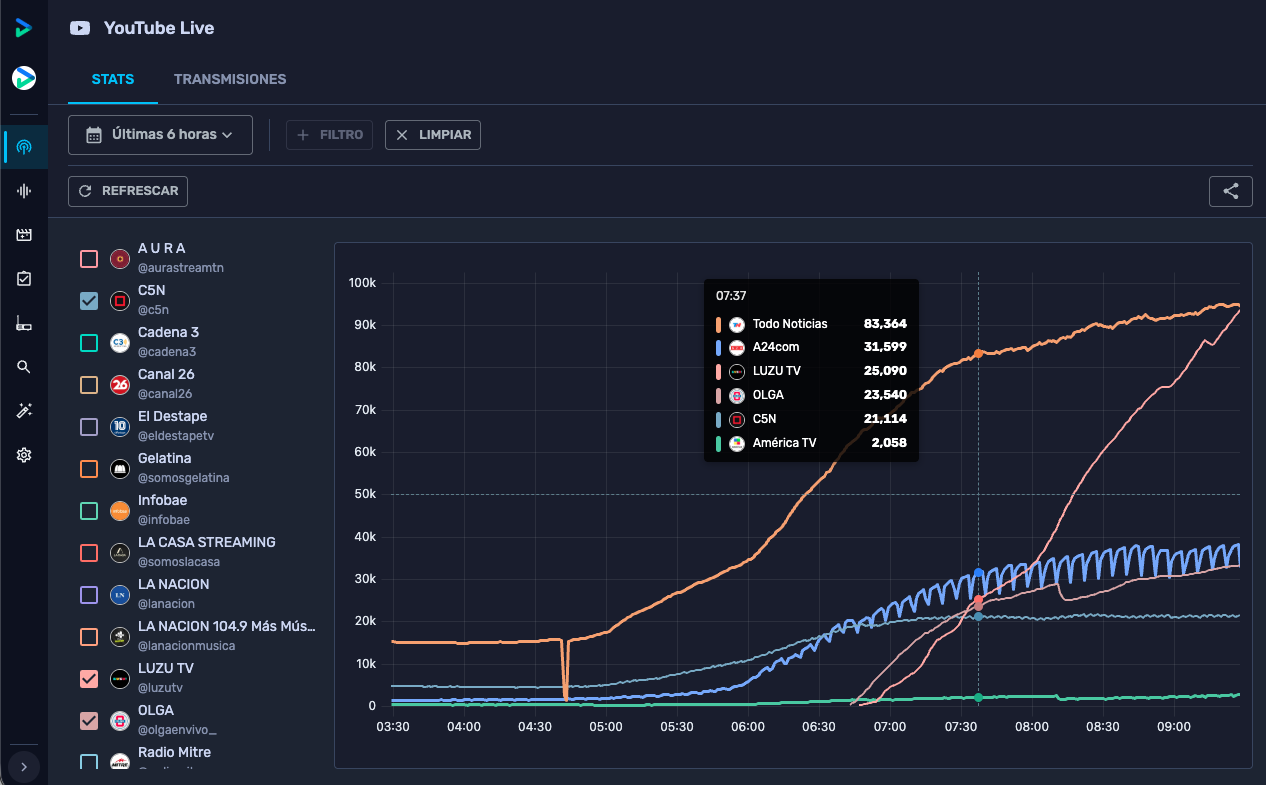Click the YouTube logo icon in header

[x=80, y=28]
